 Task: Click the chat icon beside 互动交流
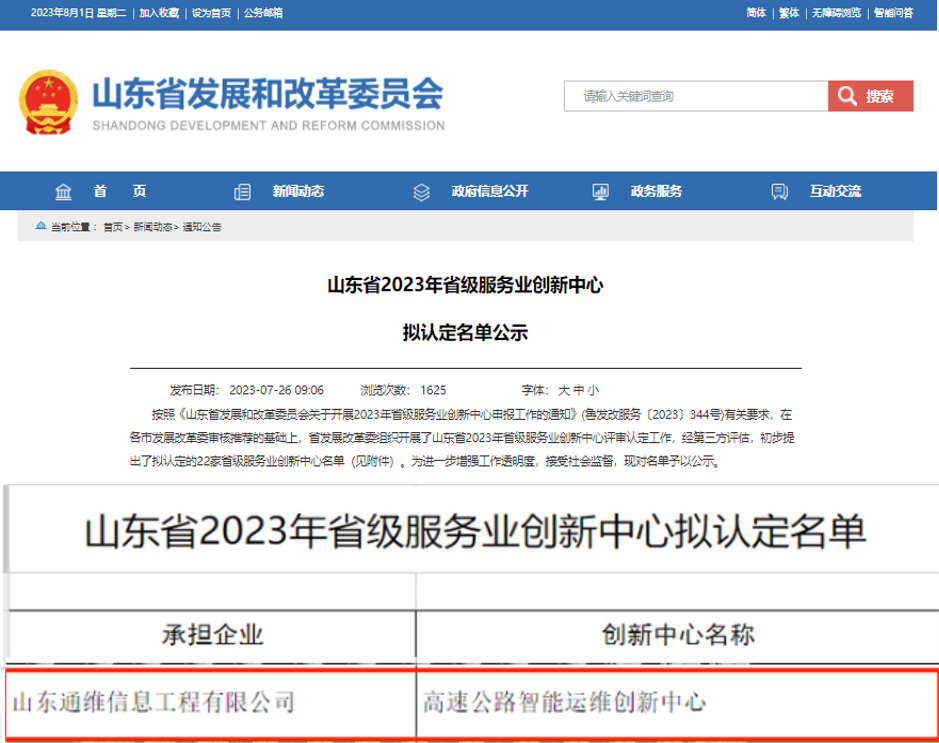pyautogui.click(x=779, y=192)
